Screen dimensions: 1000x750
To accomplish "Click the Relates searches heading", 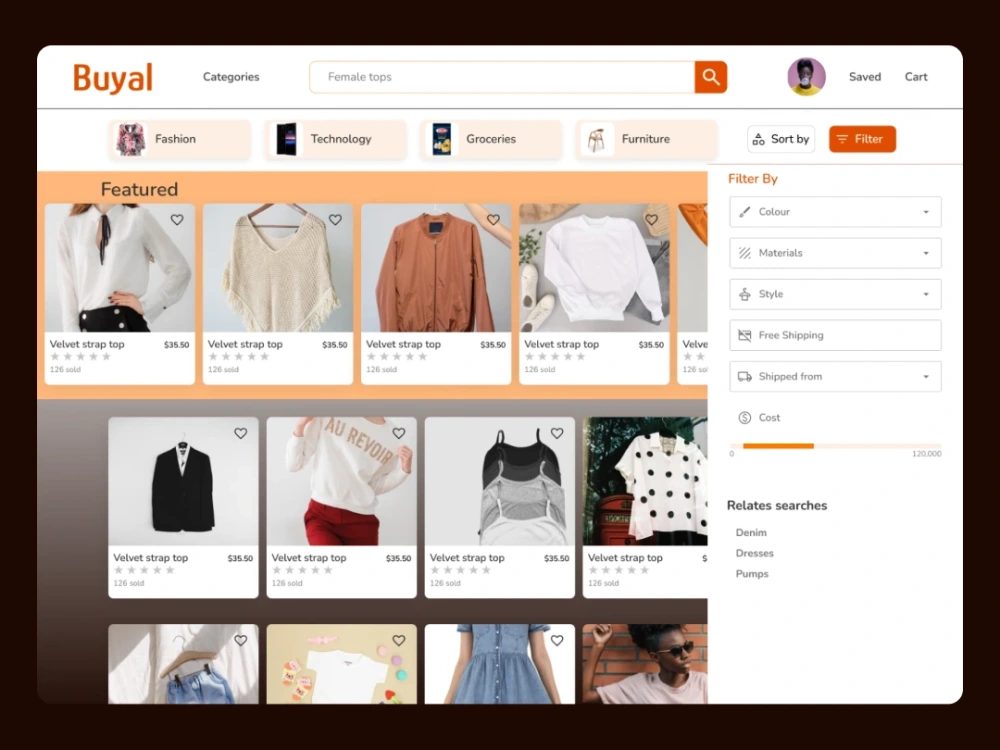I will 777,505.
